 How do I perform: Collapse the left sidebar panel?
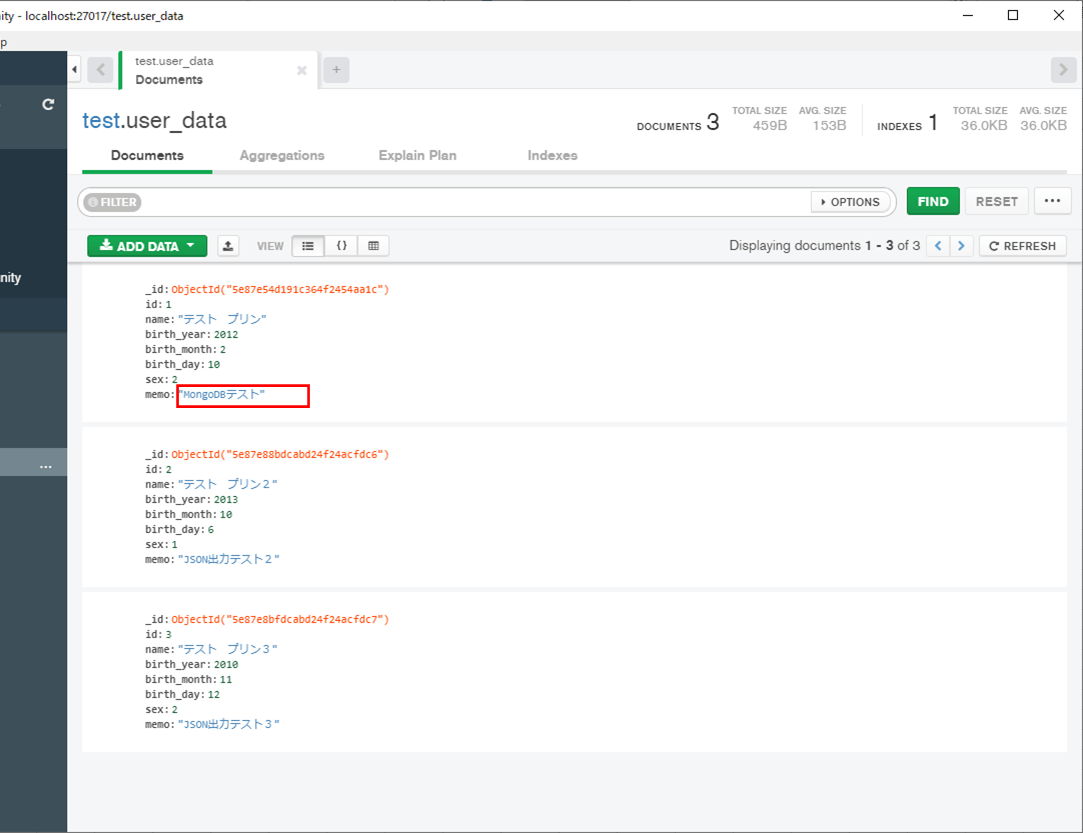[x=74, y=68]
